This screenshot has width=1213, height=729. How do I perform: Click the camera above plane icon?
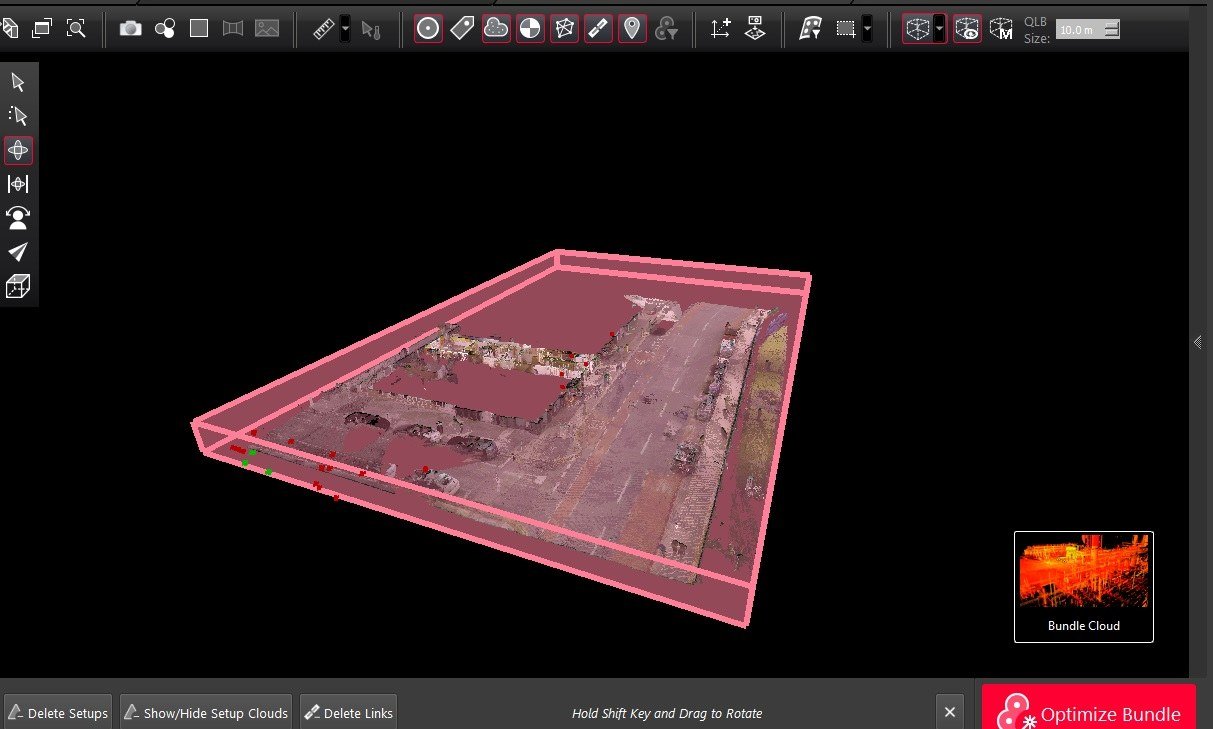coord(755,29)
